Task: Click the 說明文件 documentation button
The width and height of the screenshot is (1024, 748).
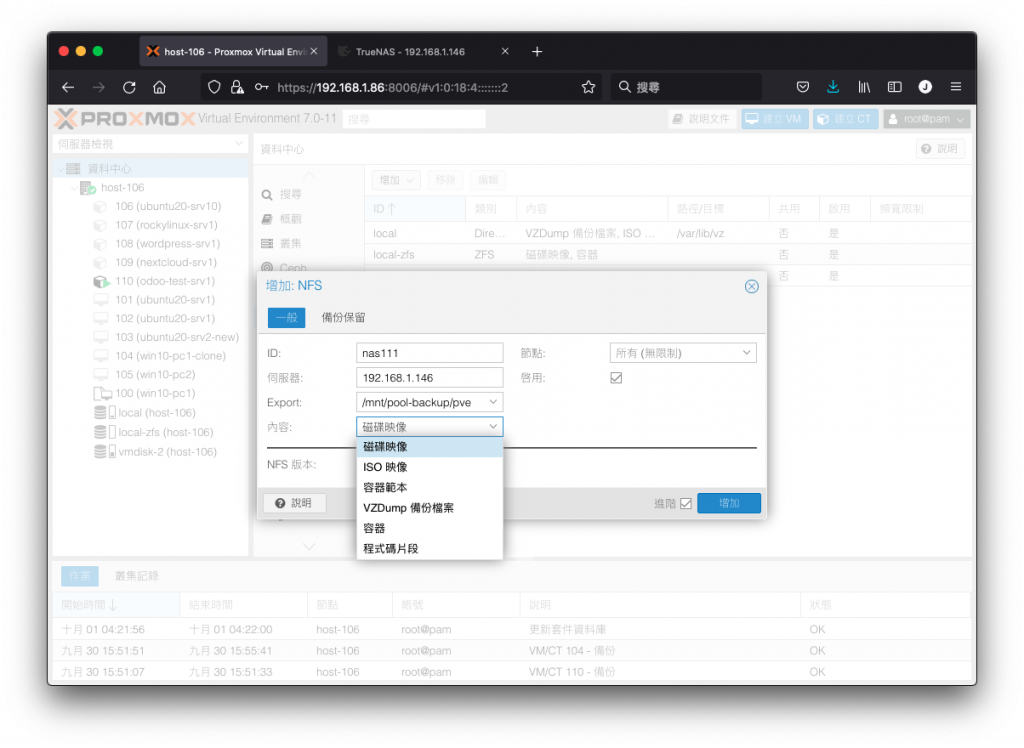Action: (x=702, y=119)
